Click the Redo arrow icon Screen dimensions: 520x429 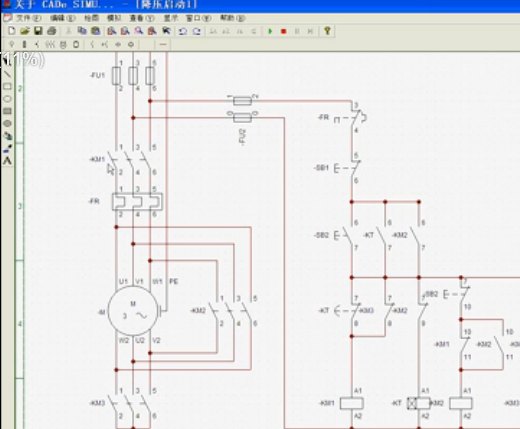(197, 31)
